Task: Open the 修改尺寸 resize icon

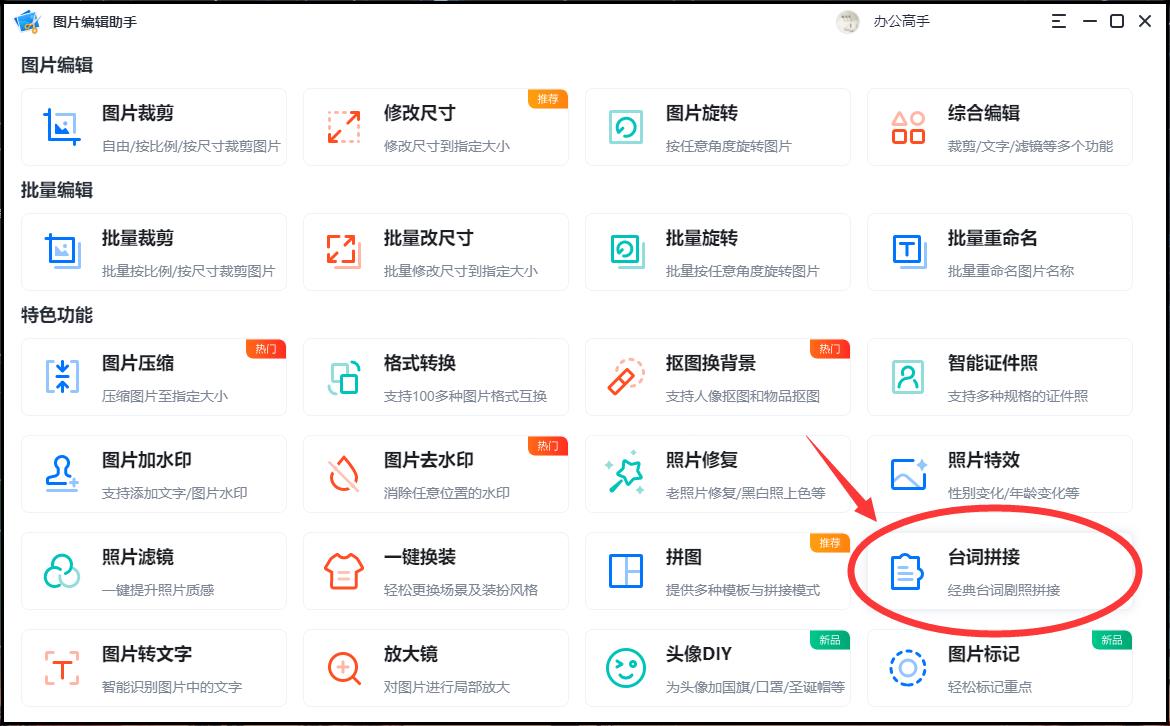Action: (344, 127)
